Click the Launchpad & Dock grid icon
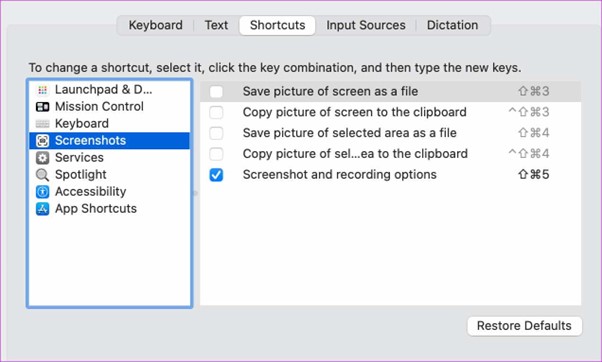 43,90
